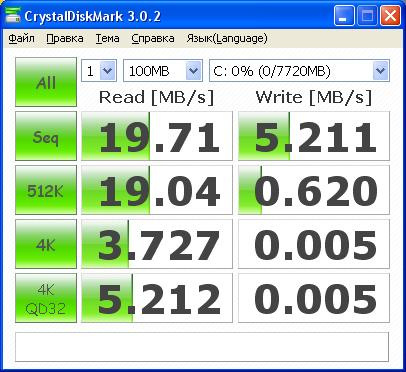406x372 pixels.
Task: Select 512K write result 0.620
Action: [314, 190]
